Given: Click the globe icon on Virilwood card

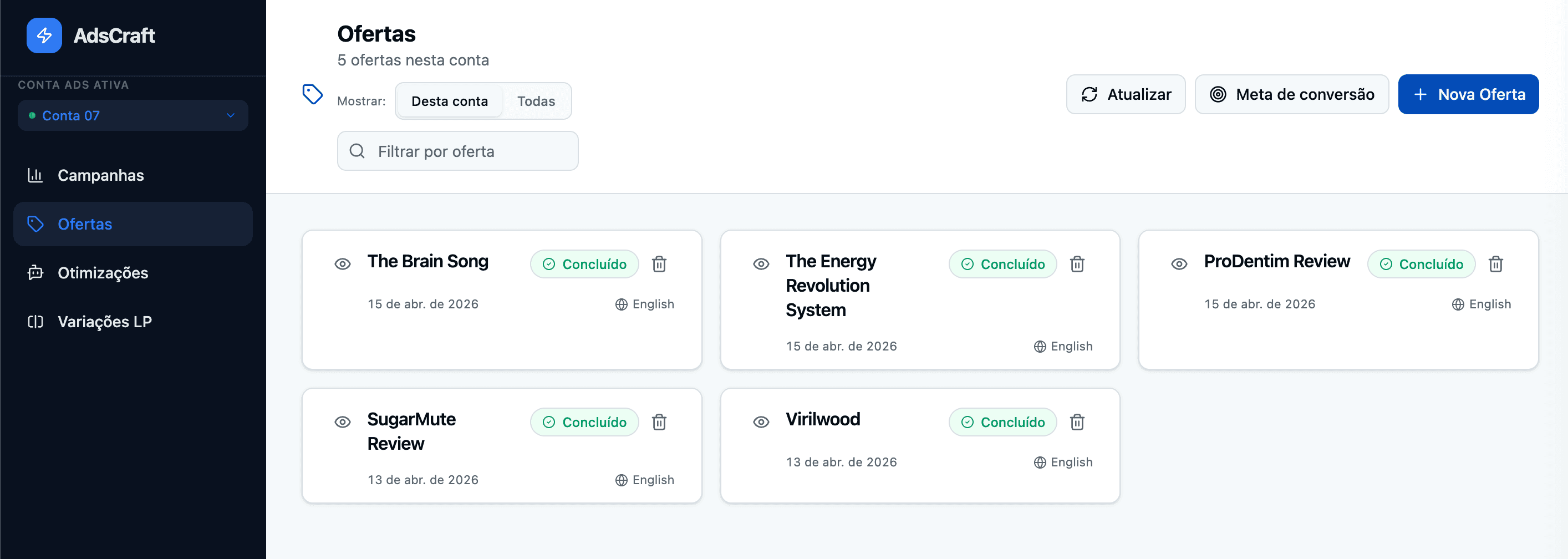Looking at the screenshot, I should pos(1040,462).
